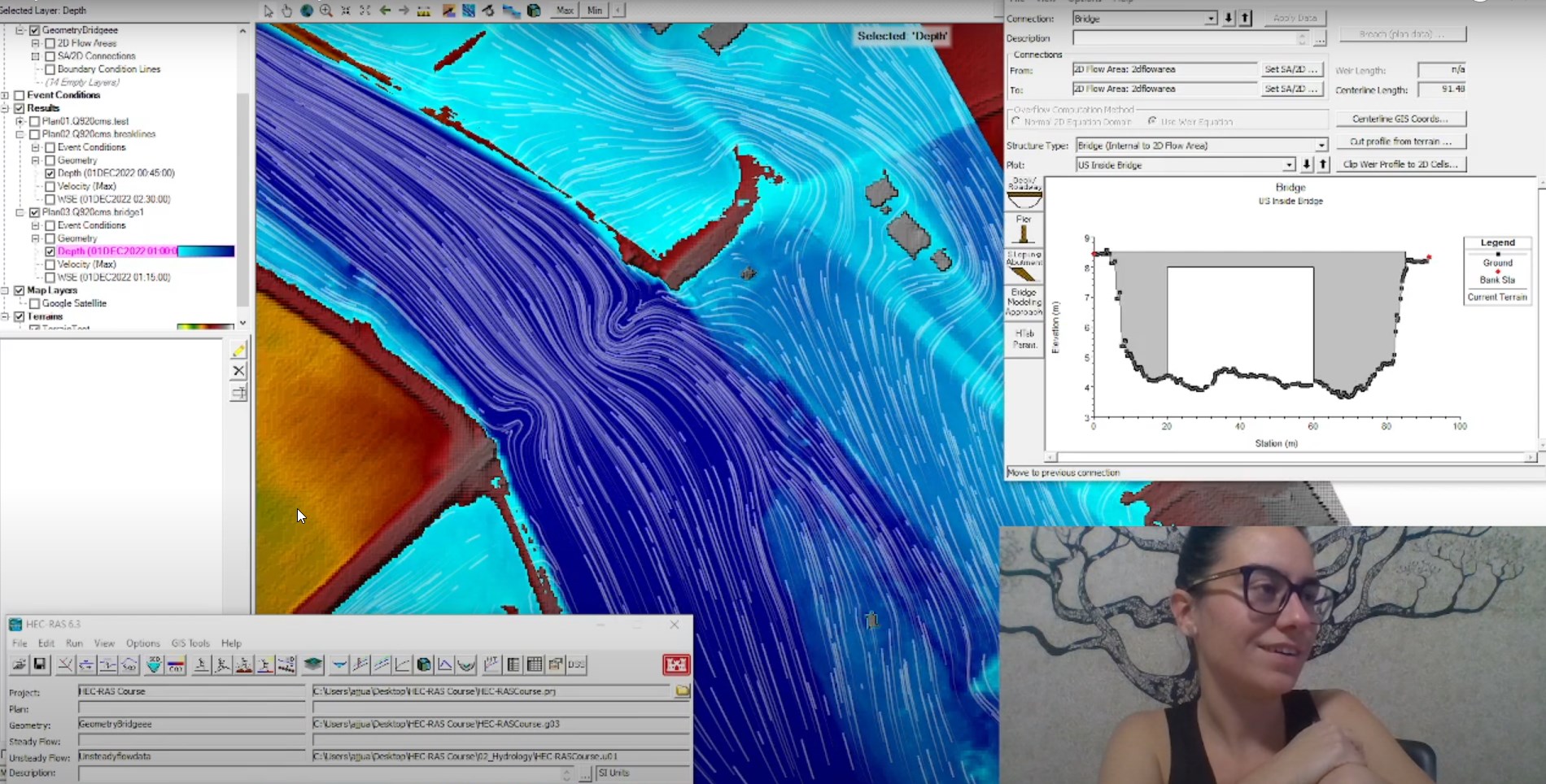Enable Boundary Condition Lines checkbox
1546x784 pixels.
(50, 69)
